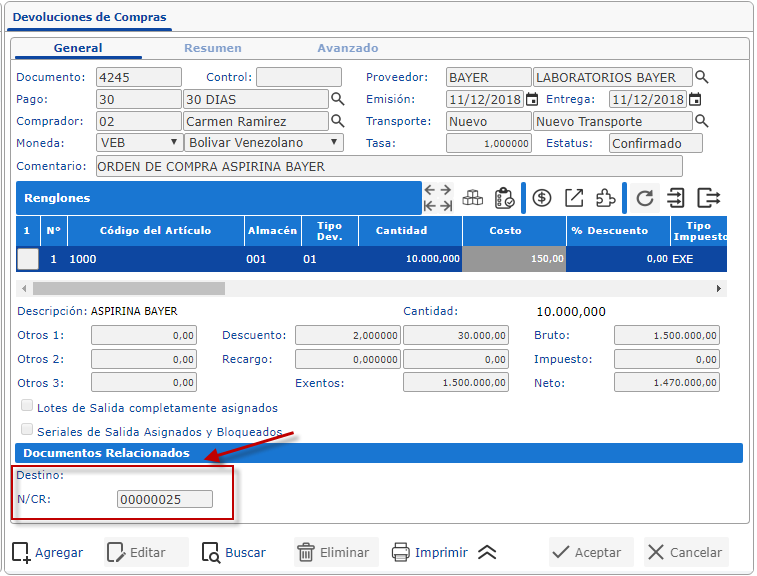
Task: Click the dollar sign cost icon
Action: tap(542, 198)
